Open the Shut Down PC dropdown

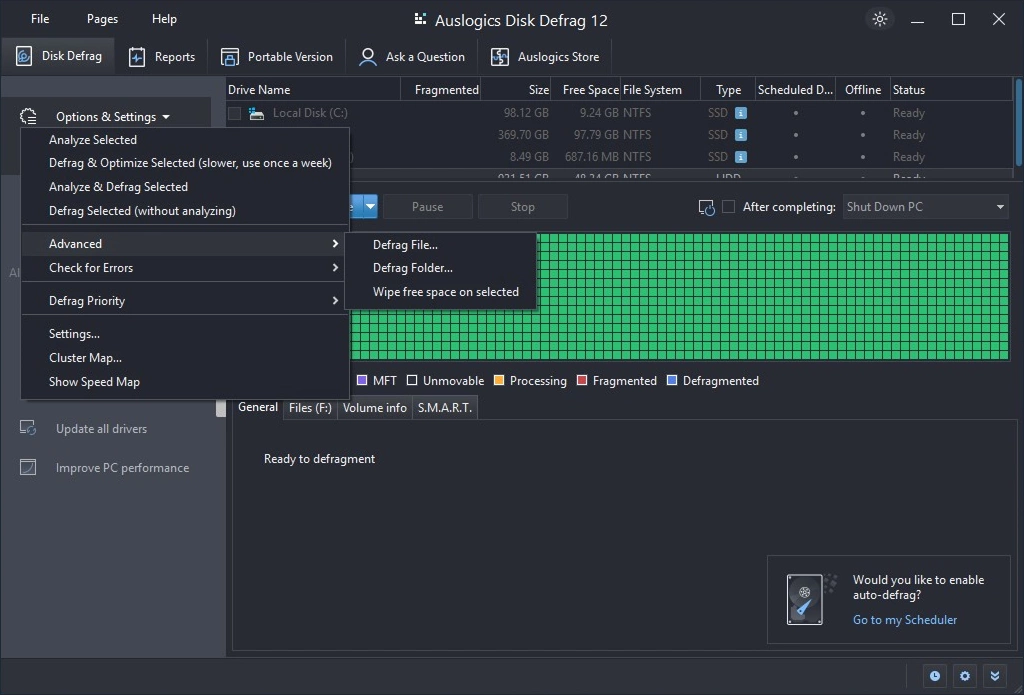click(x=925, y=207)
